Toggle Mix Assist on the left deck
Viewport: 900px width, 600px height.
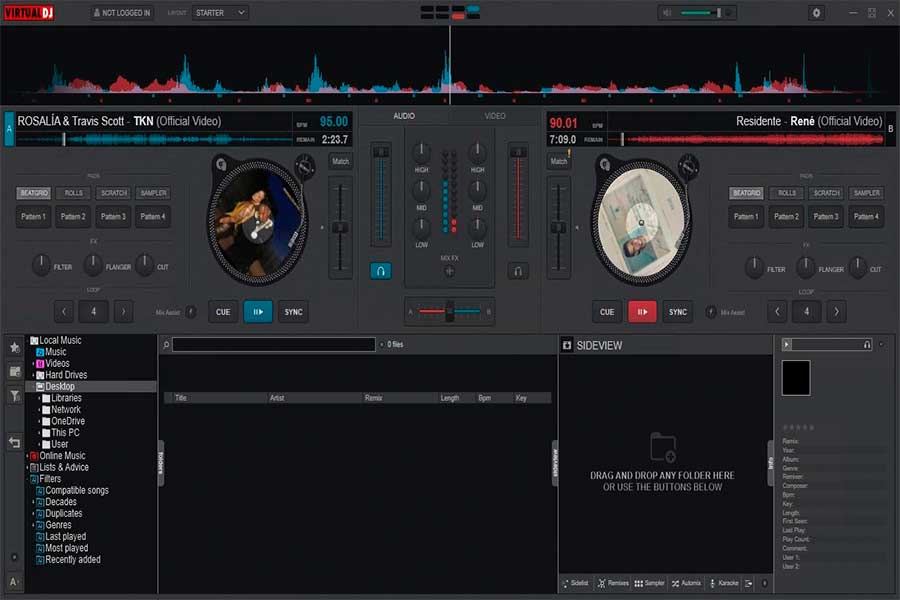click(x=167, y=311)
